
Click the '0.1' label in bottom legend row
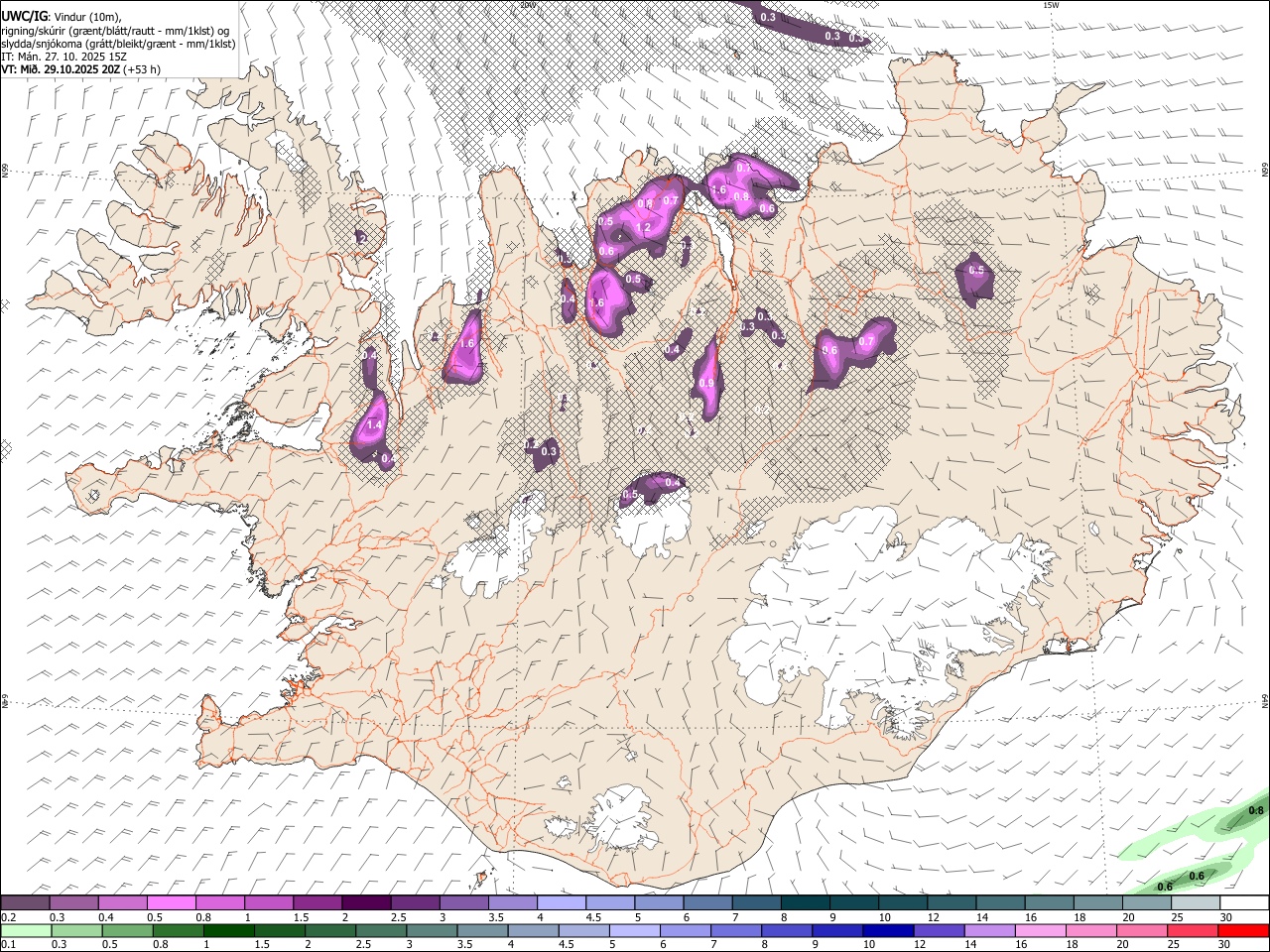coord(9,944)
